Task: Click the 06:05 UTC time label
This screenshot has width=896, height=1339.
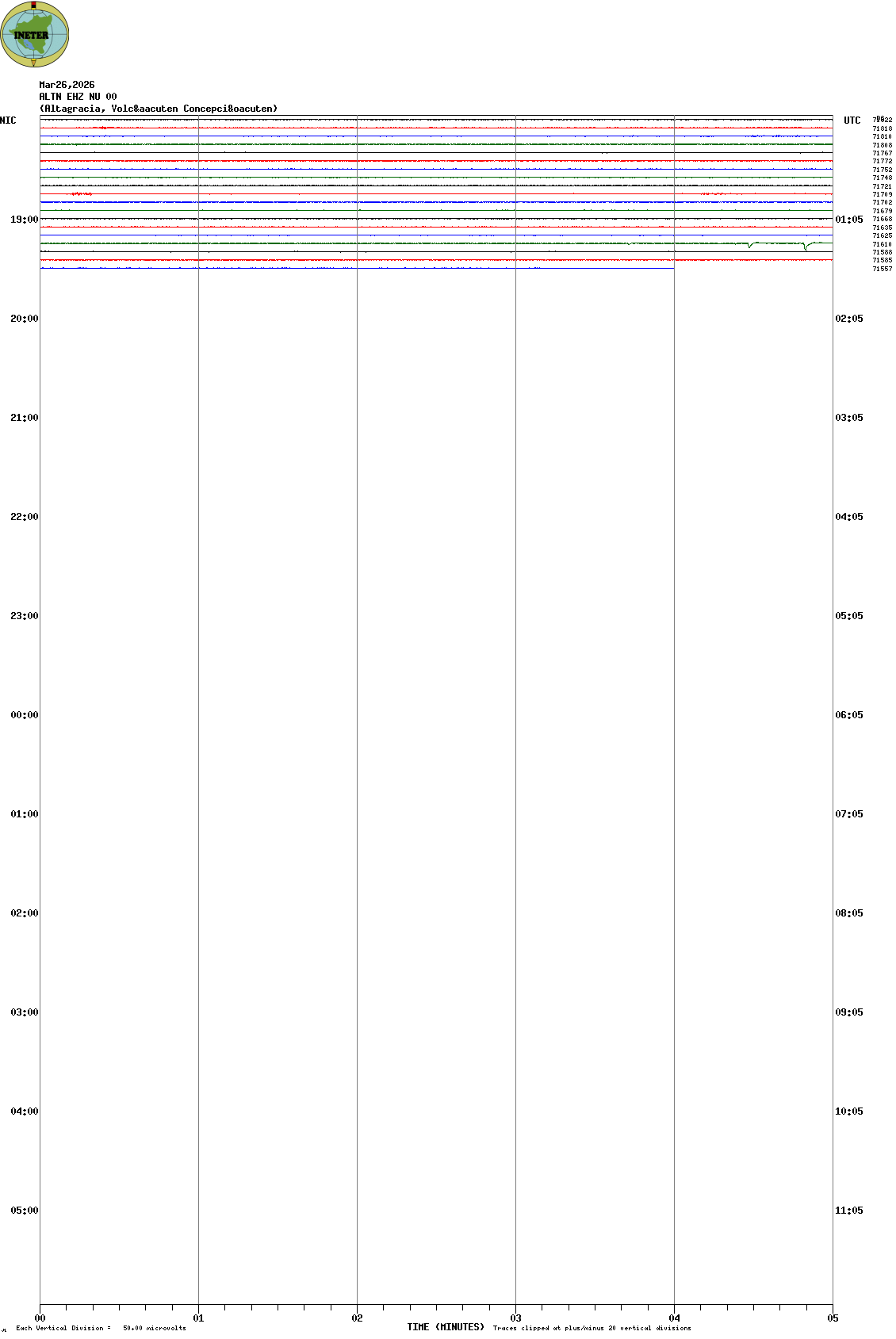Action: [848, 715]
